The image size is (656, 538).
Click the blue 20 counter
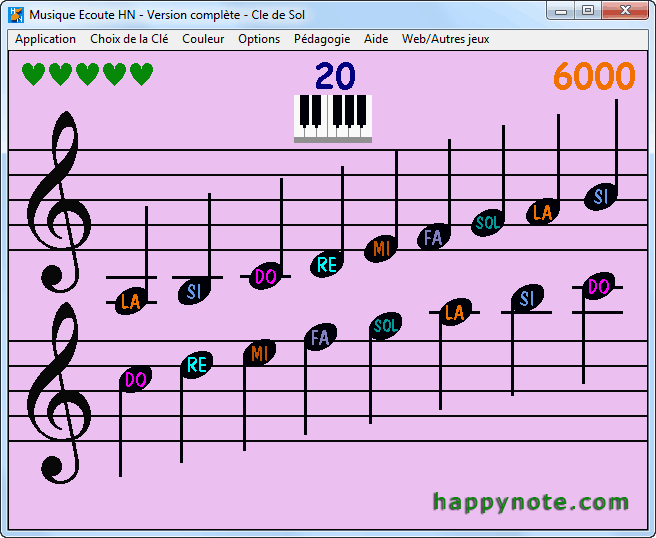point(335,76)
